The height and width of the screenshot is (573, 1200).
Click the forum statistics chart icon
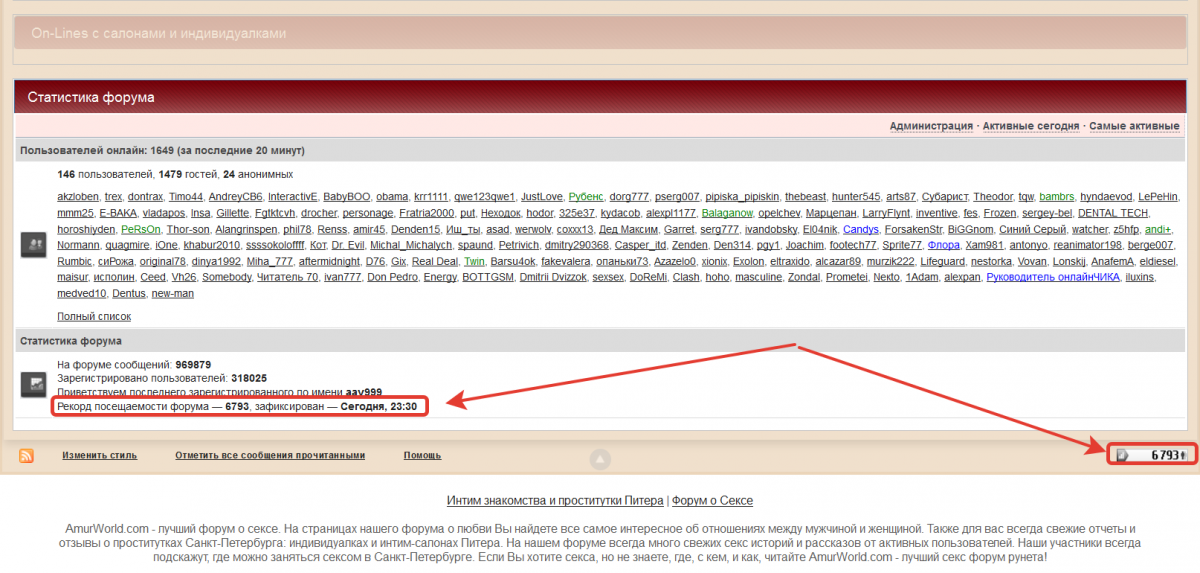34,384
